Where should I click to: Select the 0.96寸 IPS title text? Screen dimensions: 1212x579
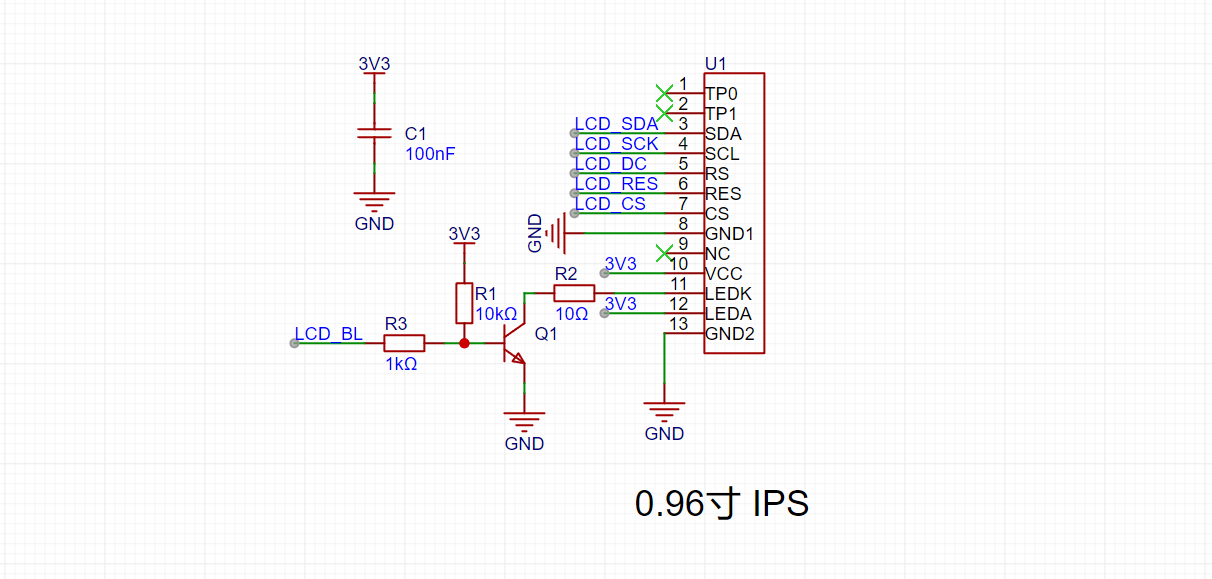tap(721, 503)
